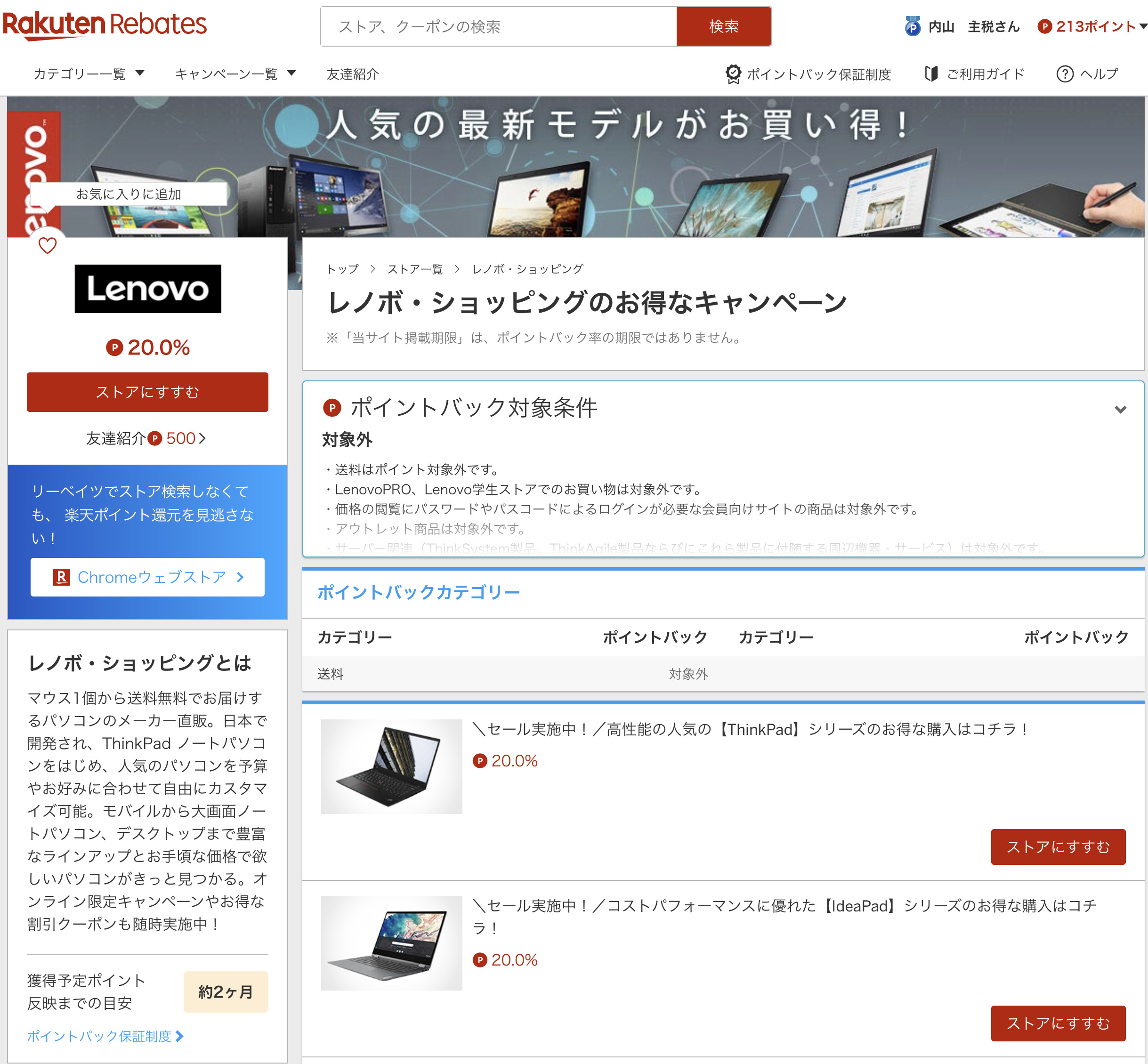Screen dimensions: 1148x1064
Task: Click the user name 内山 主税さん
Action: click(974, 26)
